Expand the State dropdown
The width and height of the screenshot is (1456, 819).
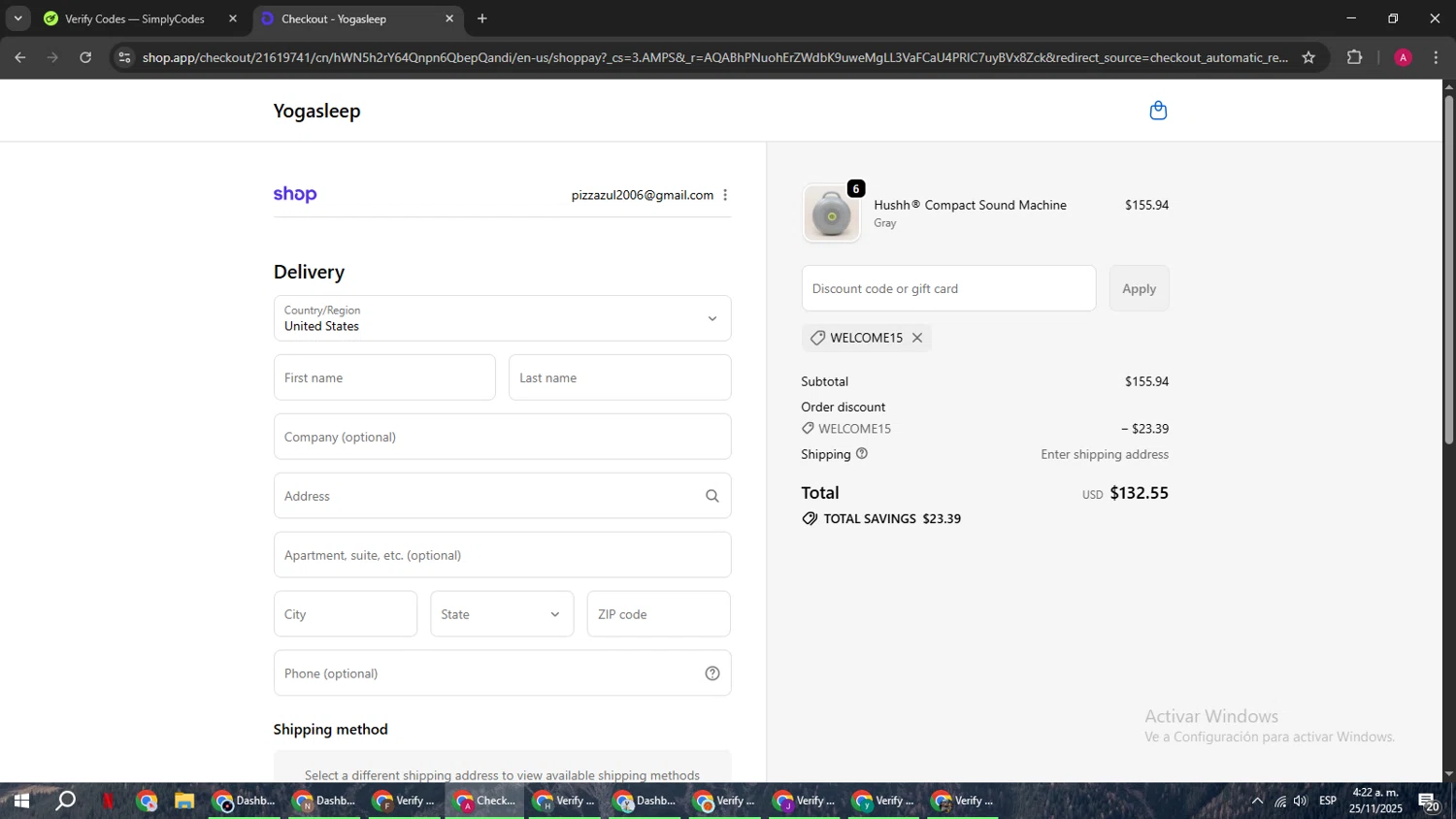click(x=502, y=614)
